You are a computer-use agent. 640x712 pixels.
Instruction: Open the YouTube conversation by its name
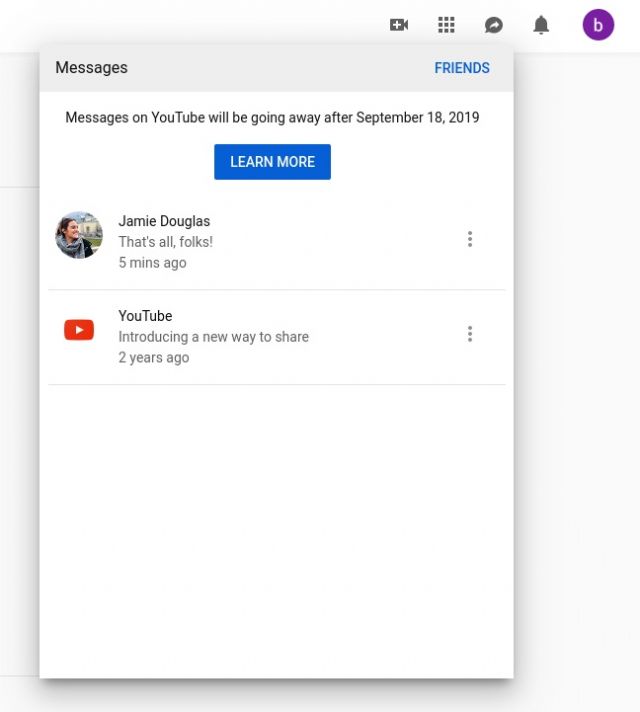pos(145,316)
